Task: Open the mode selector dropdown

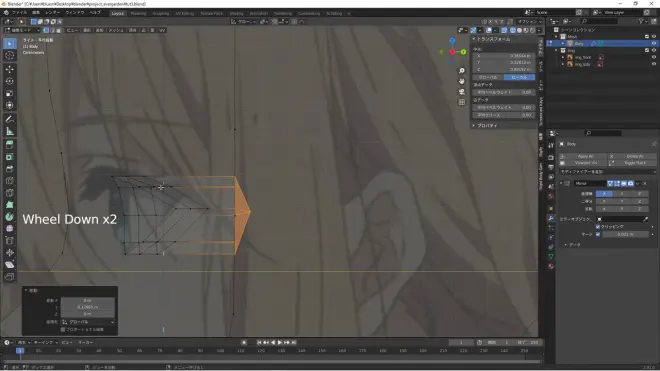Action: tap(22, 30)
